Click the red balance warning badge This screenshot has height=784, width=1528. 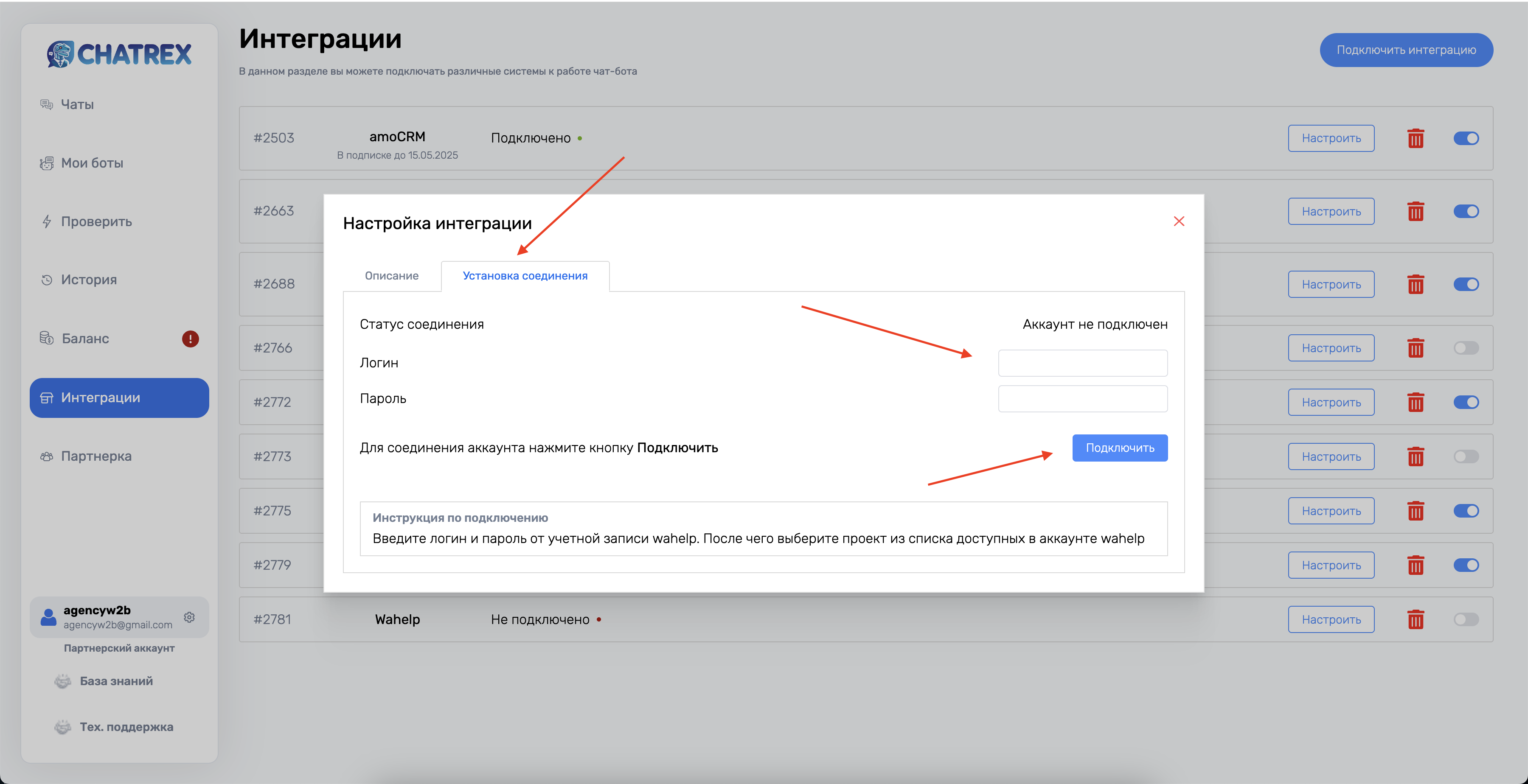pyautogui.click(x=191, y=339)
